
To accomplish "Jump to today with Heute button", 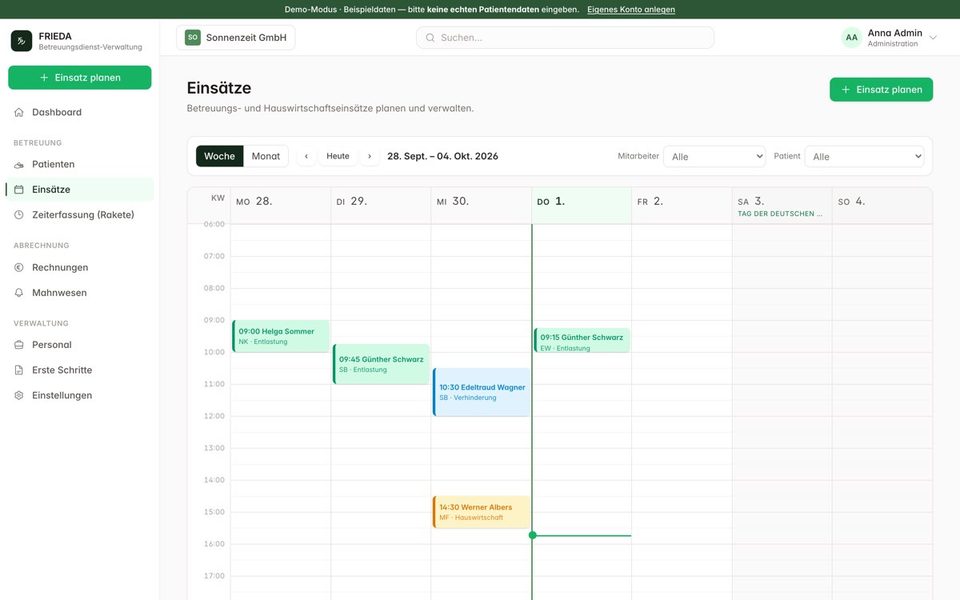I will click(337, 156).
